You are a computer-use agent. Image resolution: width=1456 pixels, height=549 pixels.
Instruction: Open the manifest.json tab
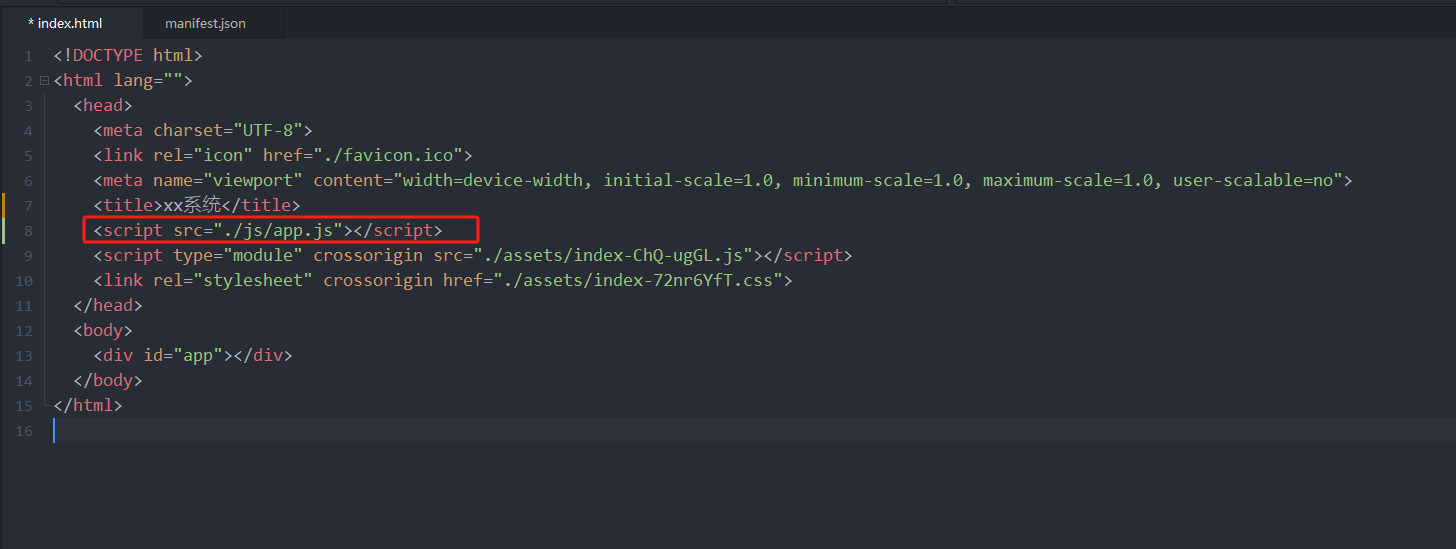(205, 23)
